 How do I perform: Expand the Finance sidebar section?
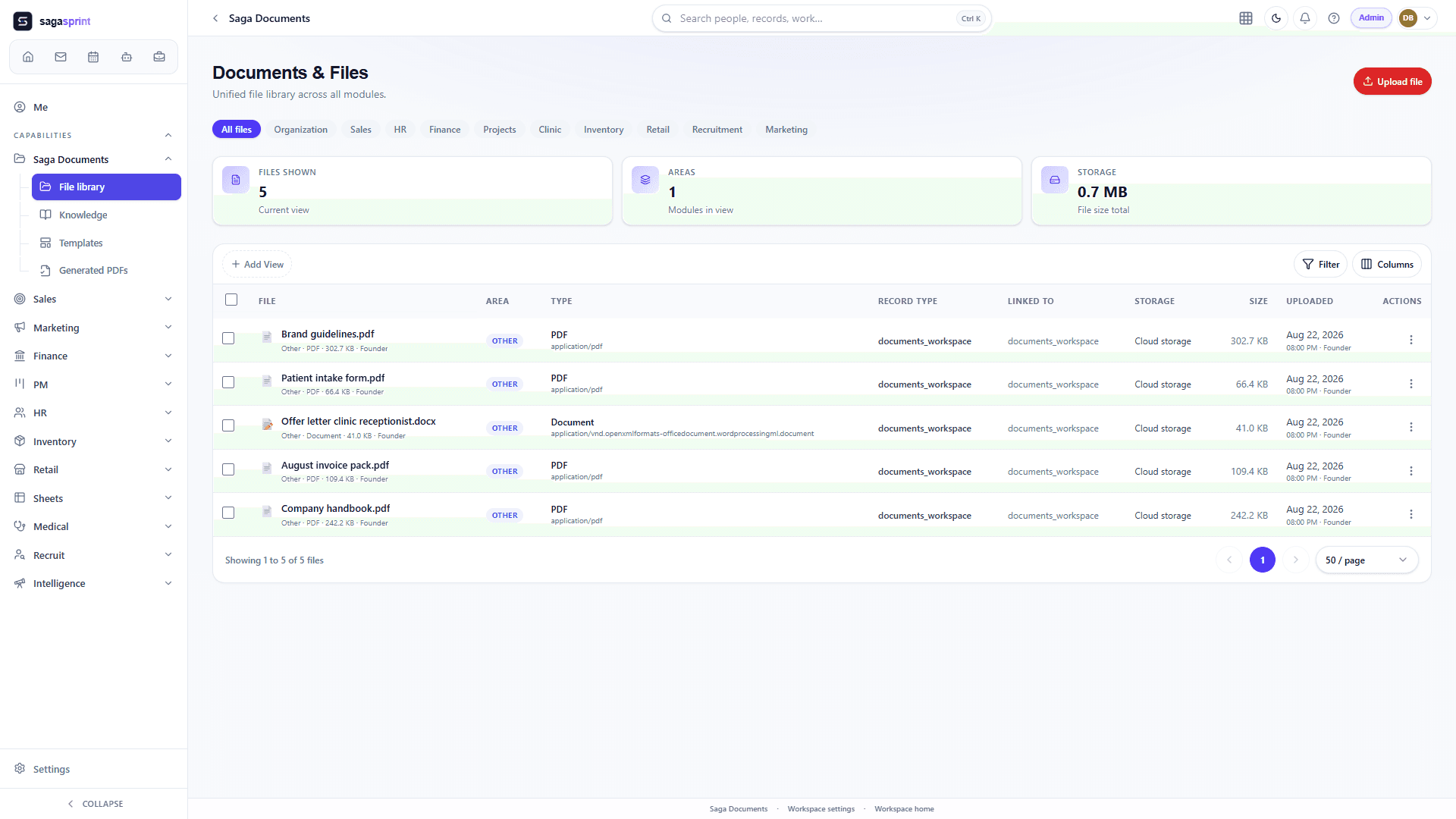[168, 356]
